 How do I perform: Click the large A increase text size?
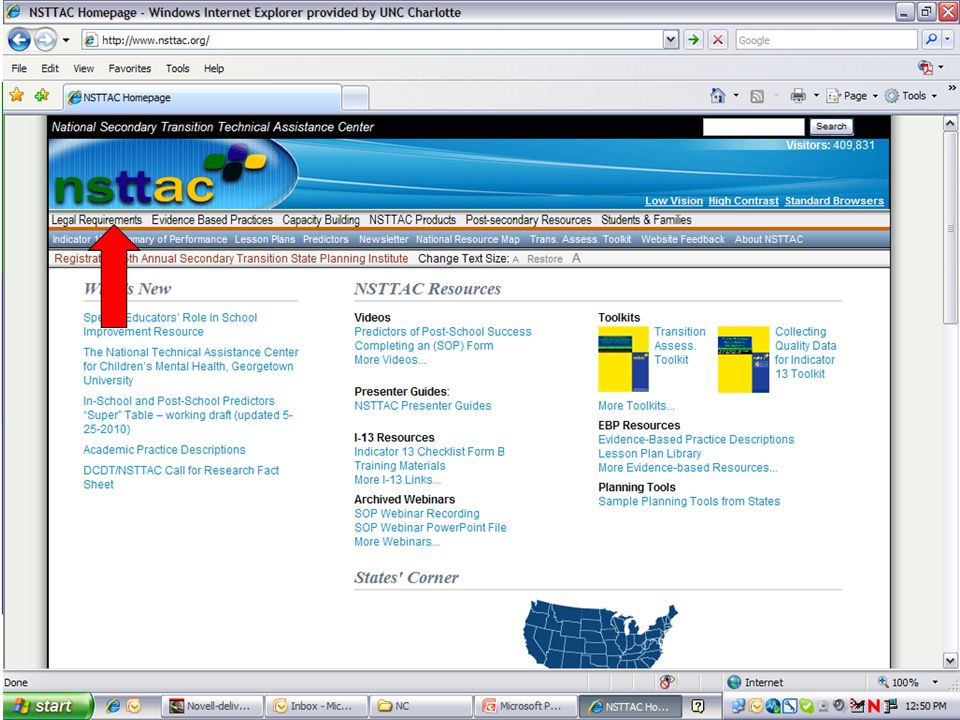coord(576,258)
